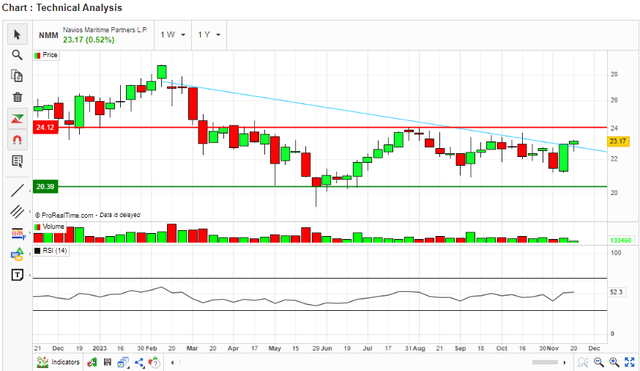Click the Price panel label
Image resolution: width=640 pixels, height=371 pixels.
click(46, 55)
